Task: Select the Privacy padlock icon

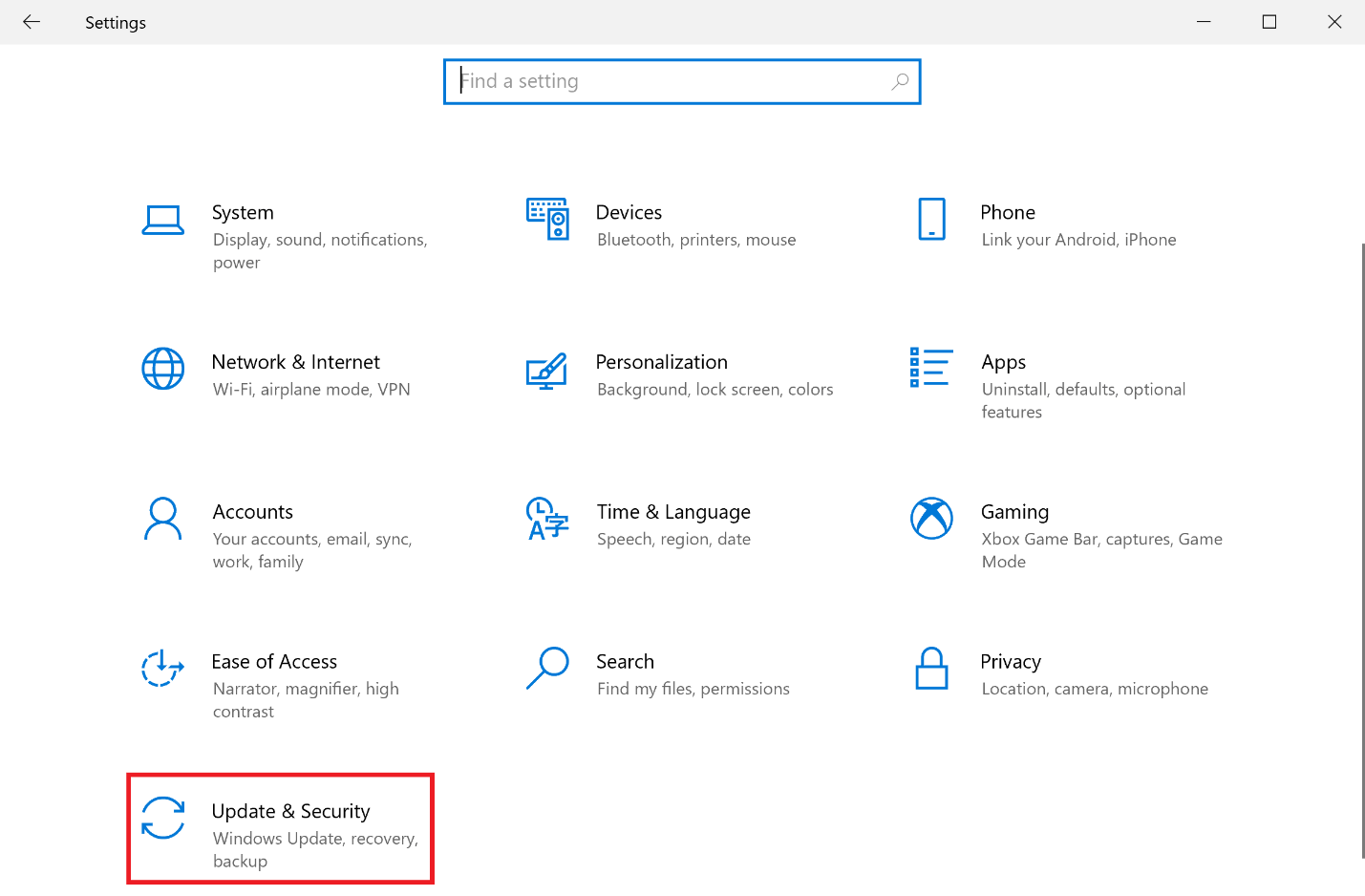Action: [931, 669]
